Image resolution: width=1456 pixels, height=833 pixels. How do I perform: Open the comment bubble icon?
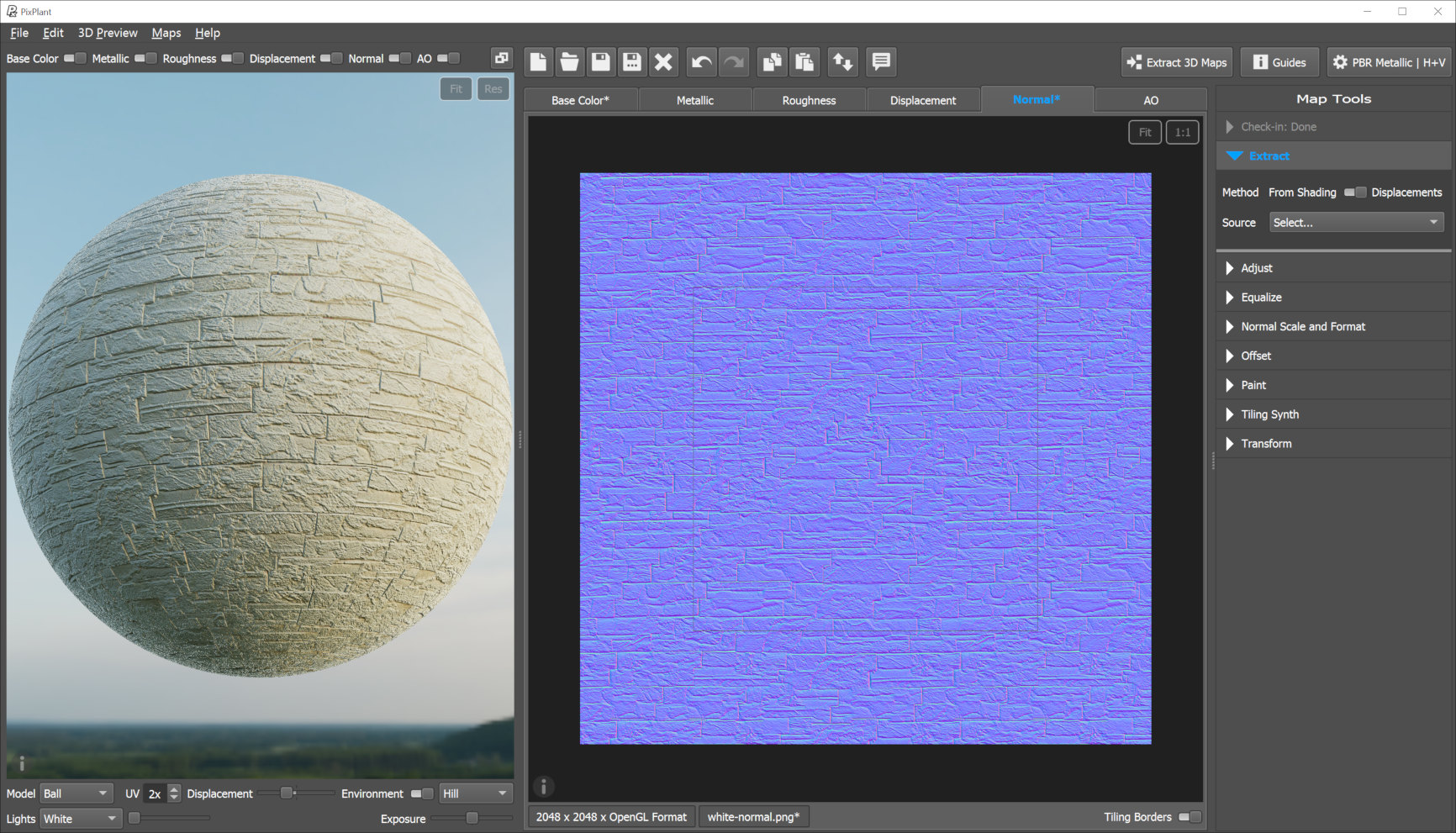coord(881,62)
